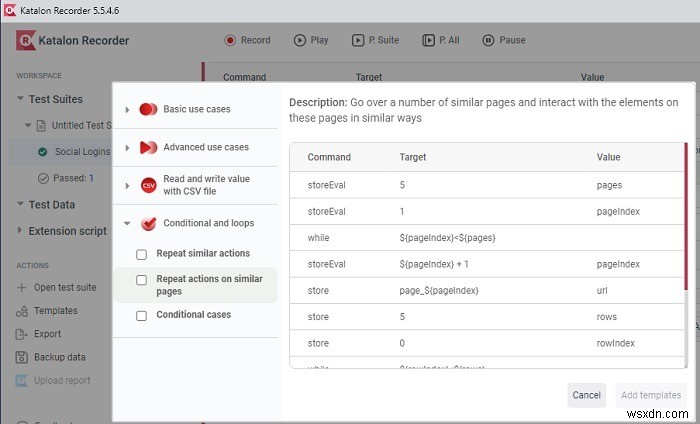Click the Cancel button
Image resolution: width=700 pixels, height=424 pixels.
586,395
